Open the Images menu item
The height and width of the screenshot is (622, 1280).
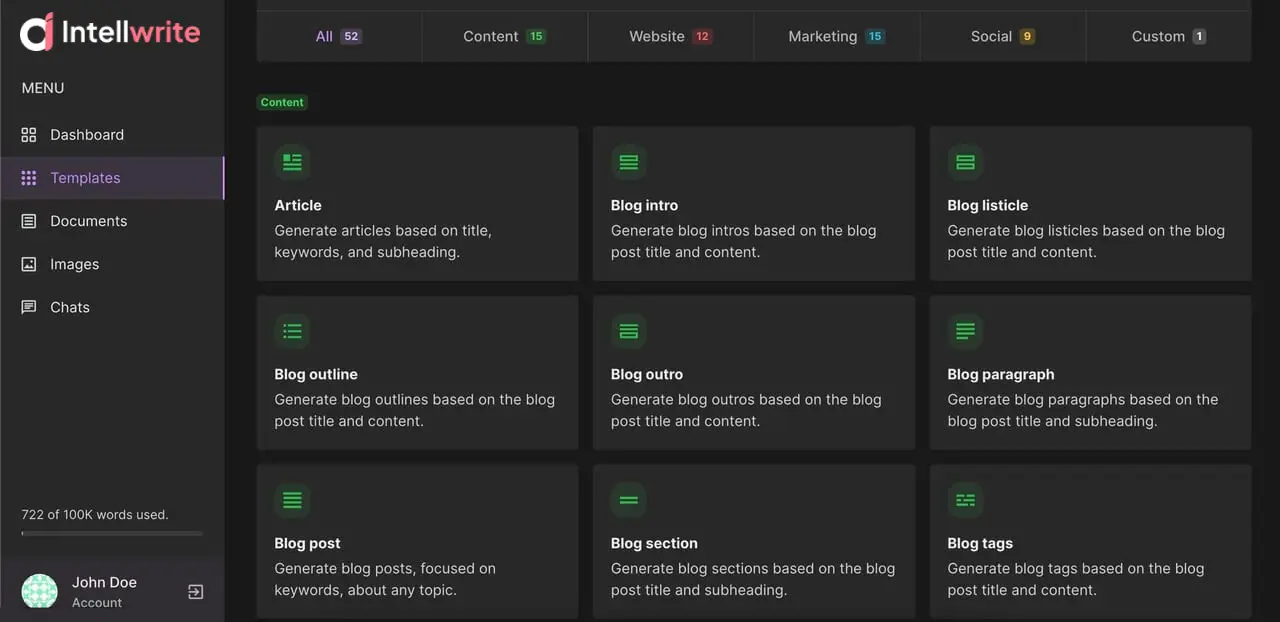pos(74,264)
